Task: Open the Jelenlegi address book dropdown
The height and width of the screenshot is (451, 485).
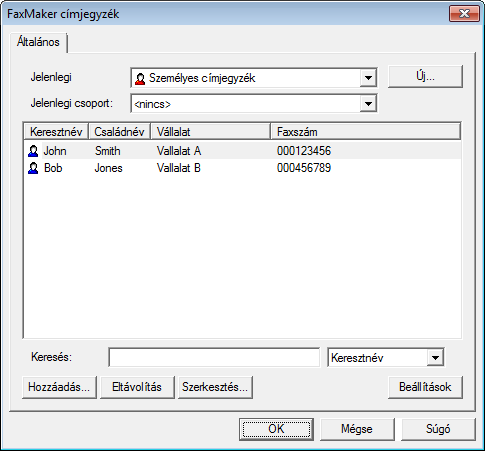Action: click(x=368, y=78)
